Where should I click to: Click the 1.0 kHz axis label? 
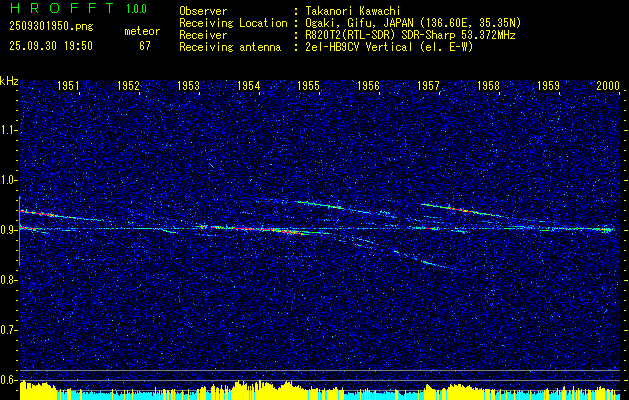9,180
